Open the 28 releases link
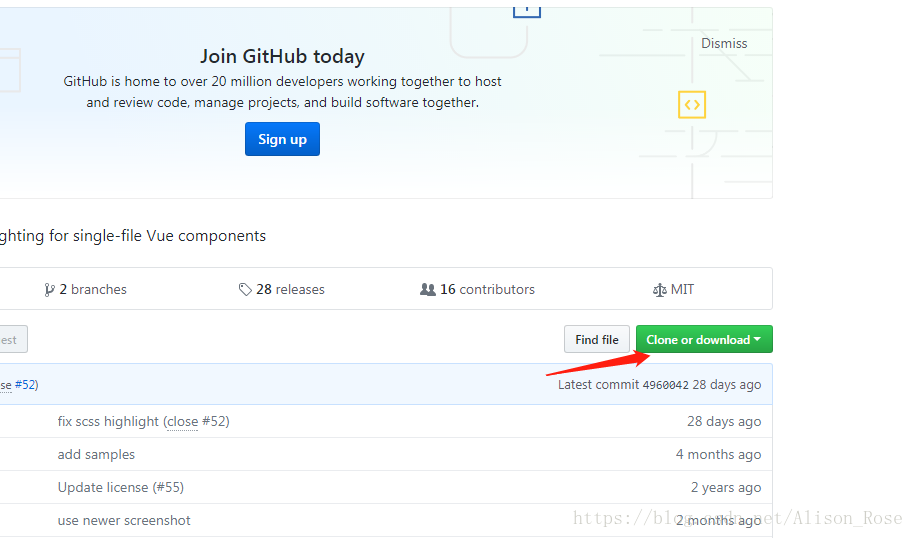 point(282,289)
